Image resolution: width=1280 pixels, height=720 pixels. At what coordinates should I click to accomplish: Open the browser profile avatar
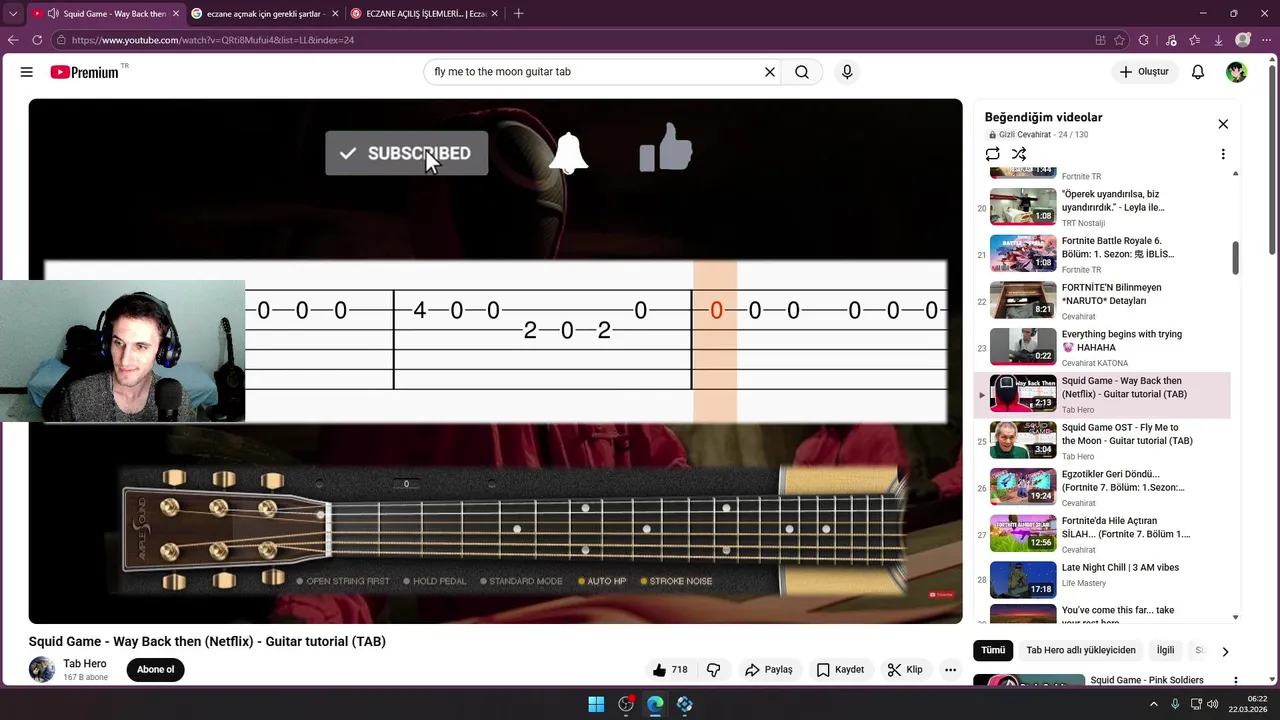click(x=1243, y=40)
